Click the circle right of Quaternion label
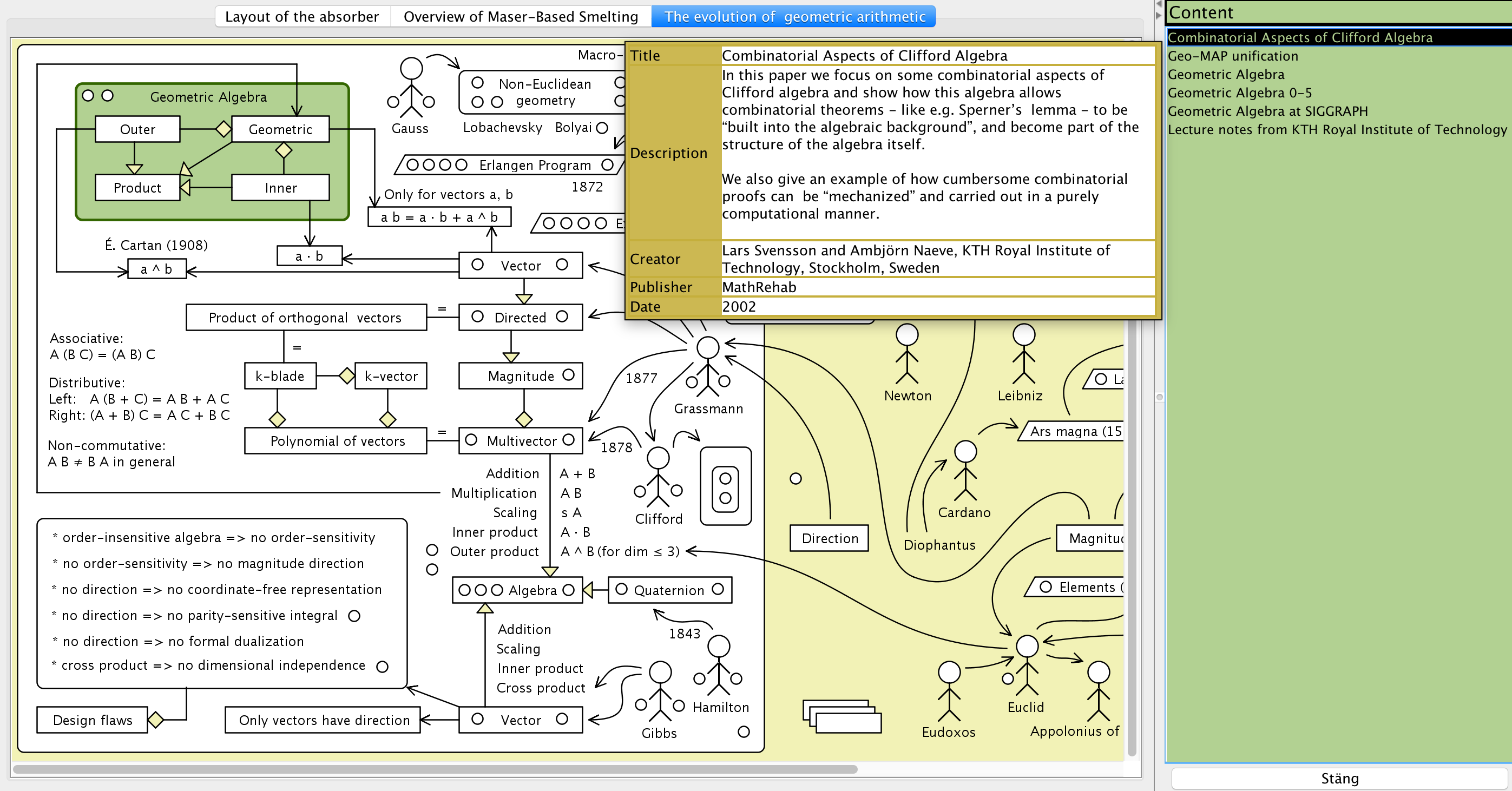The image size is (1512, 791). [718, 589]
